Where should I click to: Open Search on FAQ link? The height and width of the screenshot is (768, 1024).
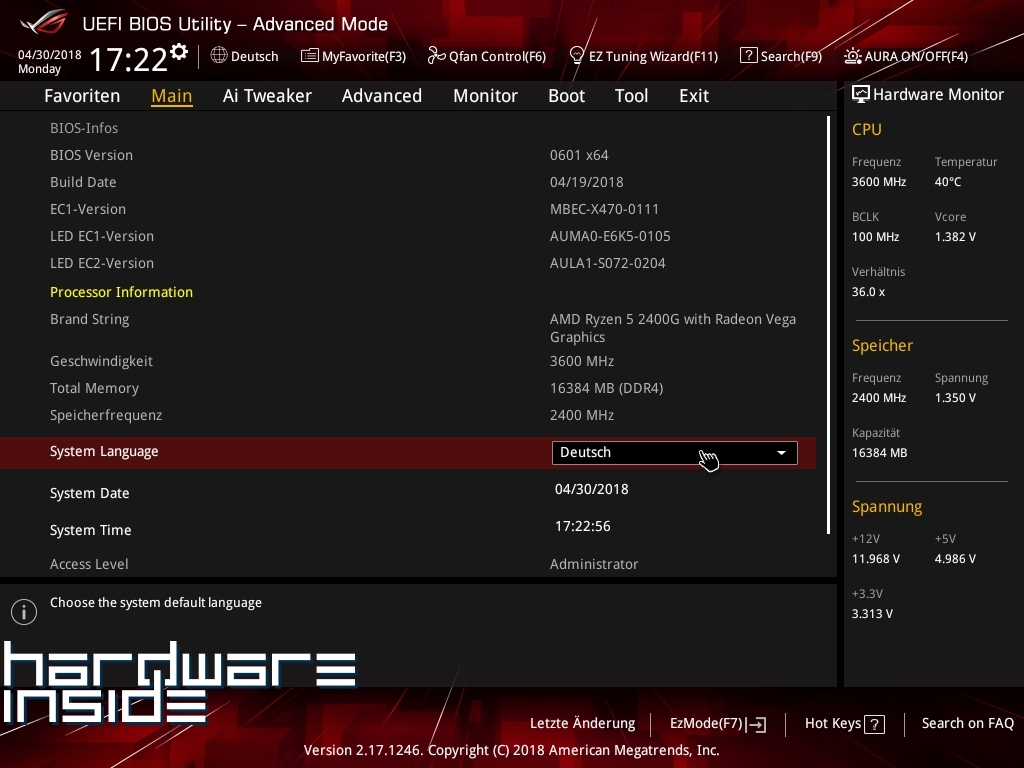click(x=968, y=724)
